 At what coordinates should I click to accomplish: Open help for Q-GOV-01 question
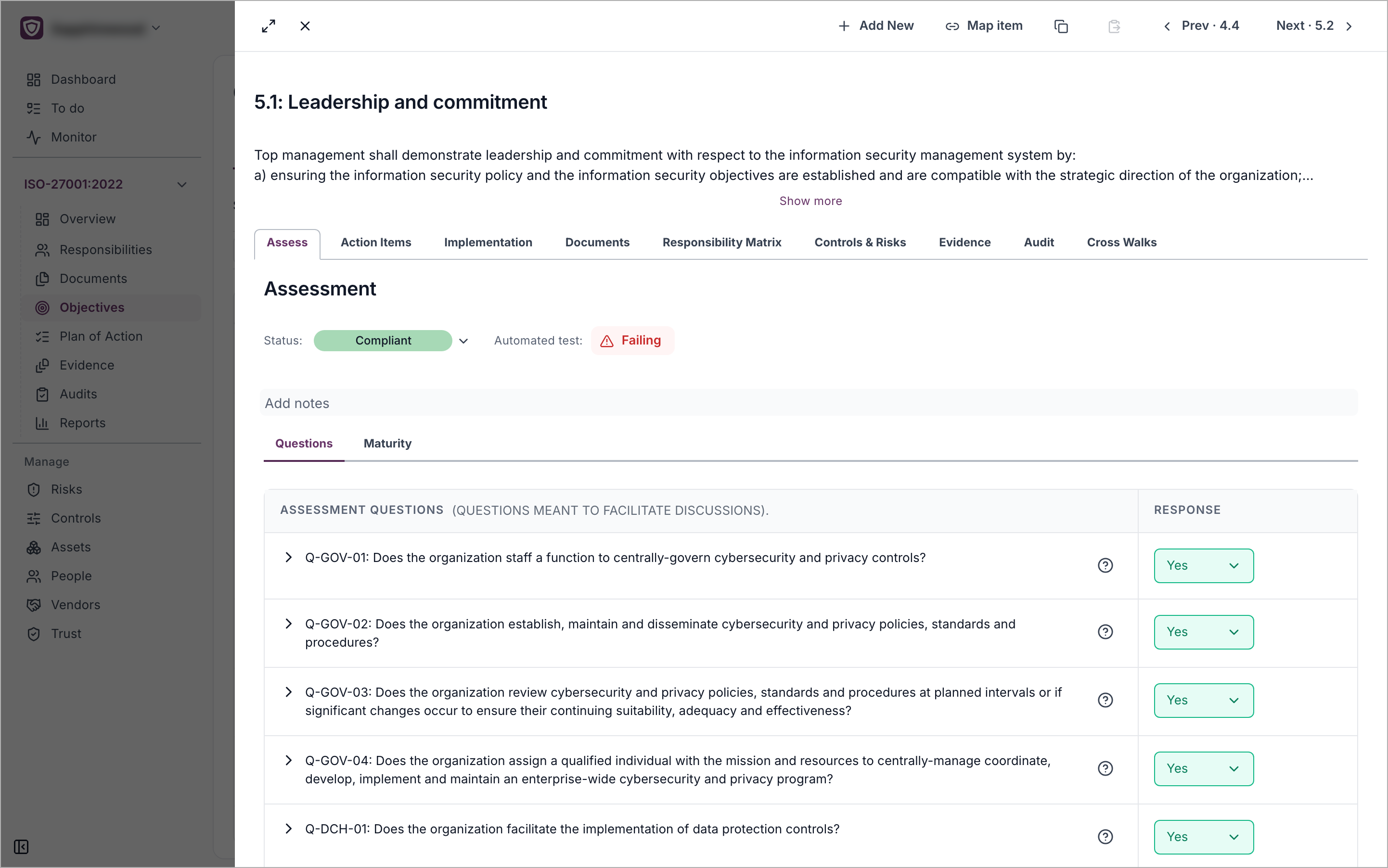1105,565
